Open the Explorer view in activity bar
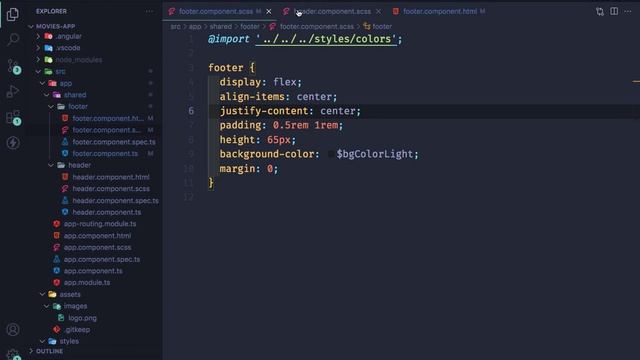This screenshot has width=640, height=360. tap(13, 14)
